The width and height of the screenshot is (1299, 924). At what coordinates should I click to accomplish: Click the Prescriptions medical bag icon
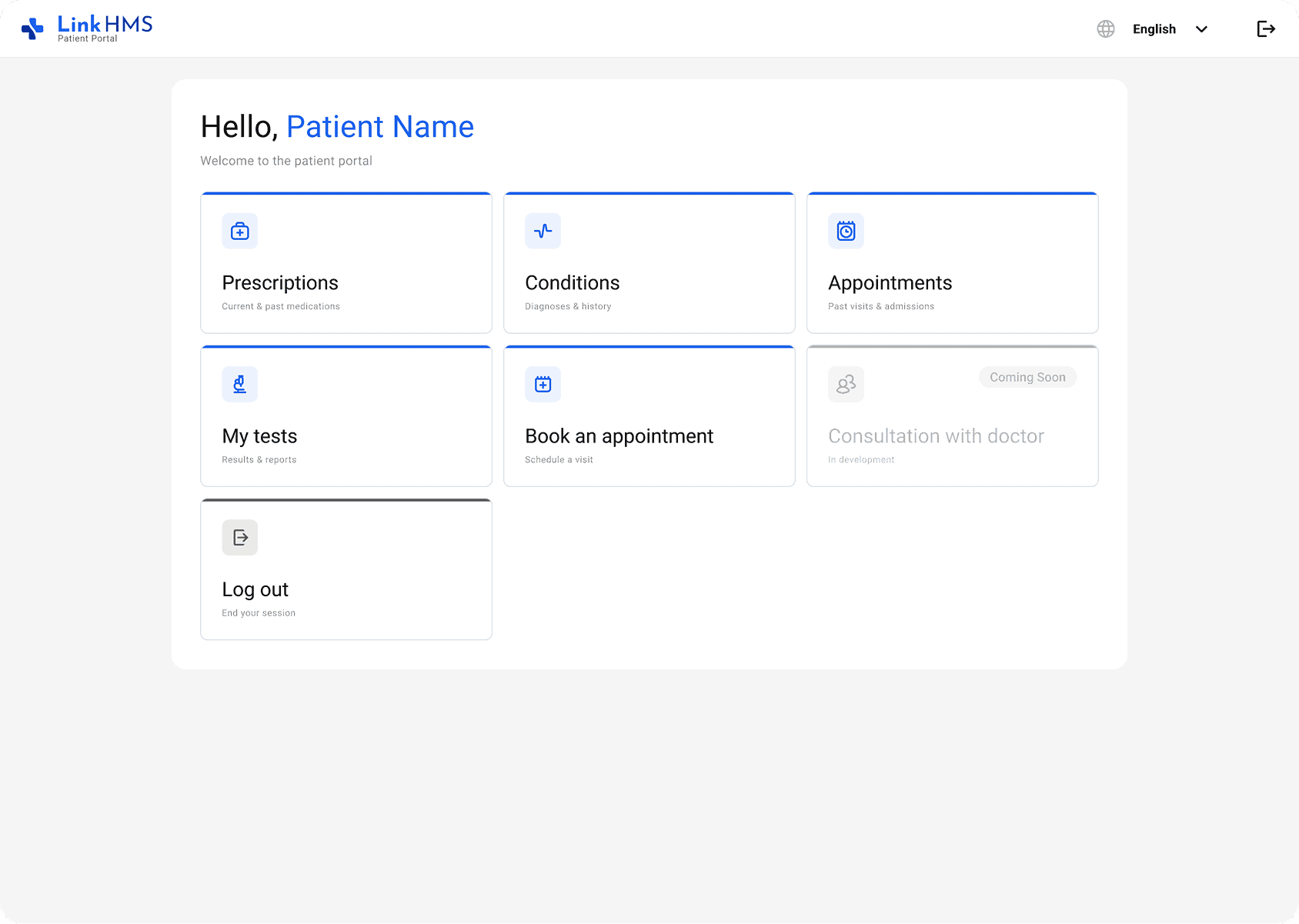[240, 231]
